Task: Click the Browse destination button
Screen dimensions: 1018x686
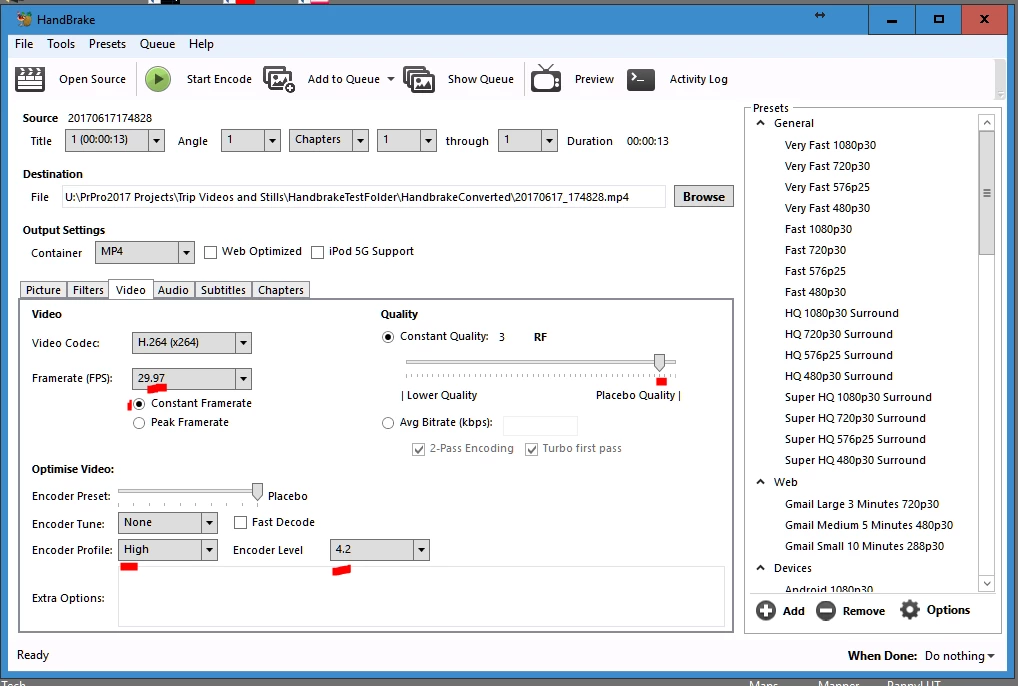Action: (x=704, y=197)
